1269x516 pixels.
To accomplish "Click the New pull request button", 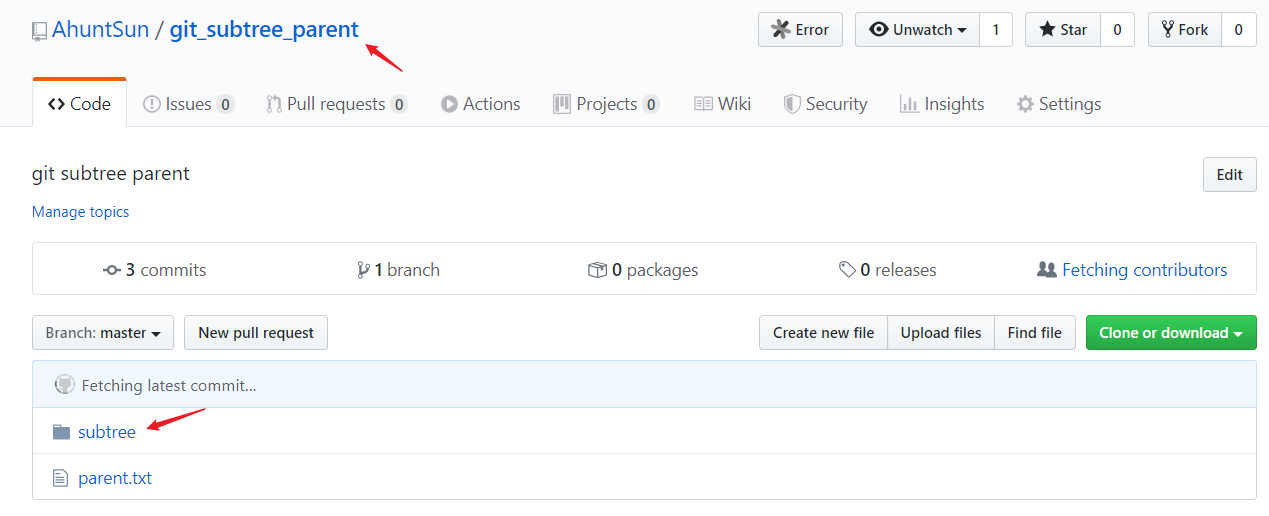I will [x=256, y=333].
